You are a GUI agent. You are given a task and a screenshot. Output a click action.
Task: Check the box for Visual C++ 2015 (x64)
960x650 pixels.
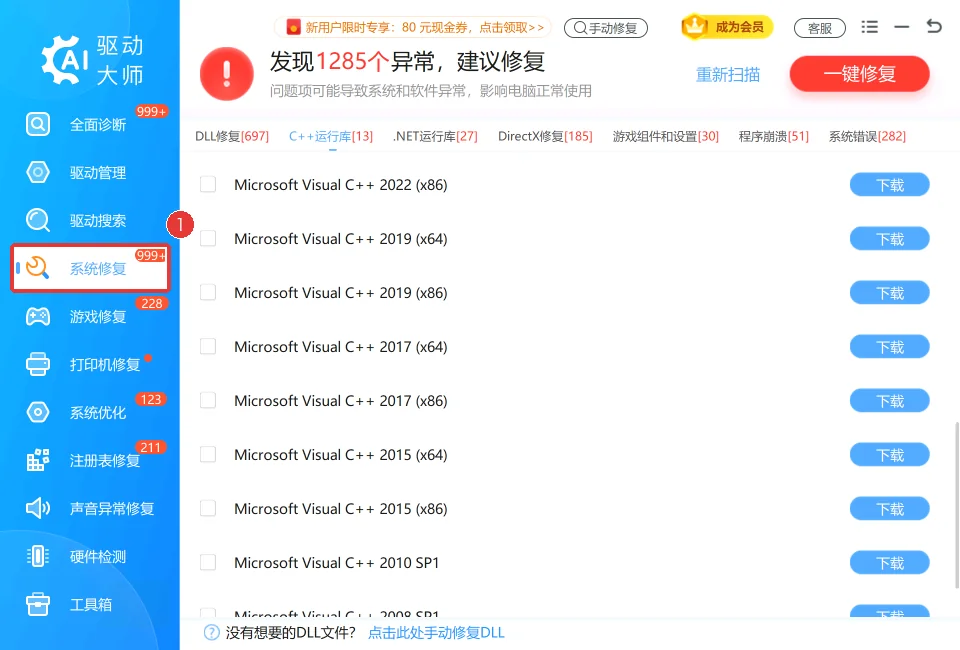(x=208, y=454)
